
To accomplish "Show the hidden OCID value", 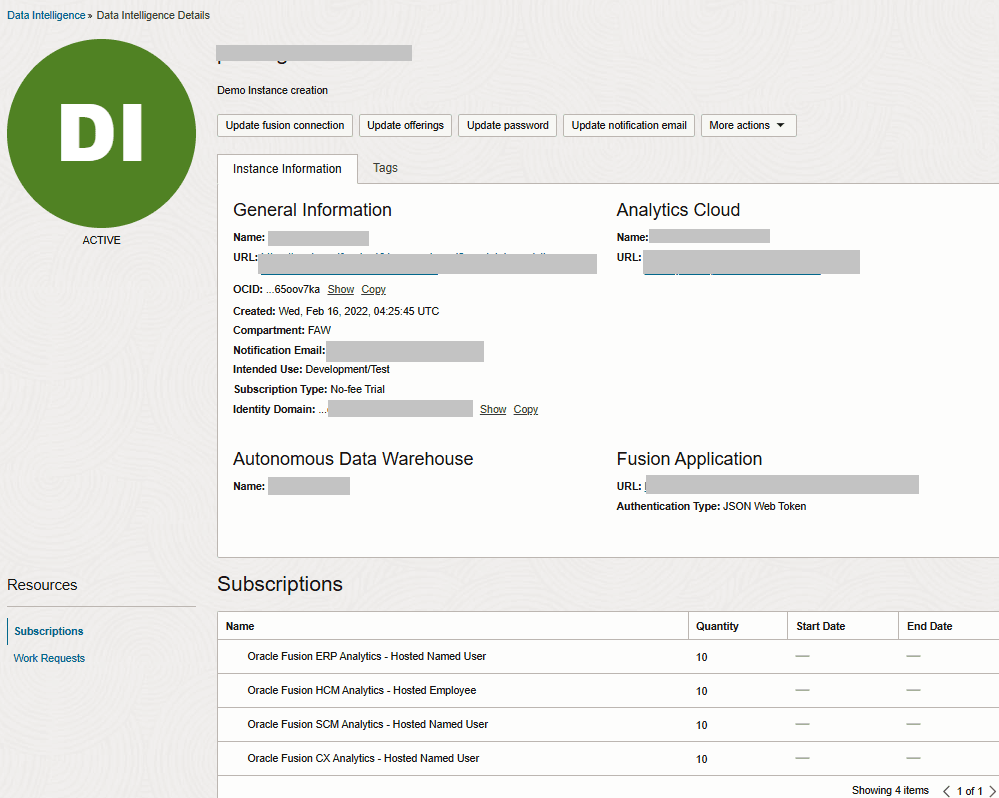I will [x=340, y=289].
